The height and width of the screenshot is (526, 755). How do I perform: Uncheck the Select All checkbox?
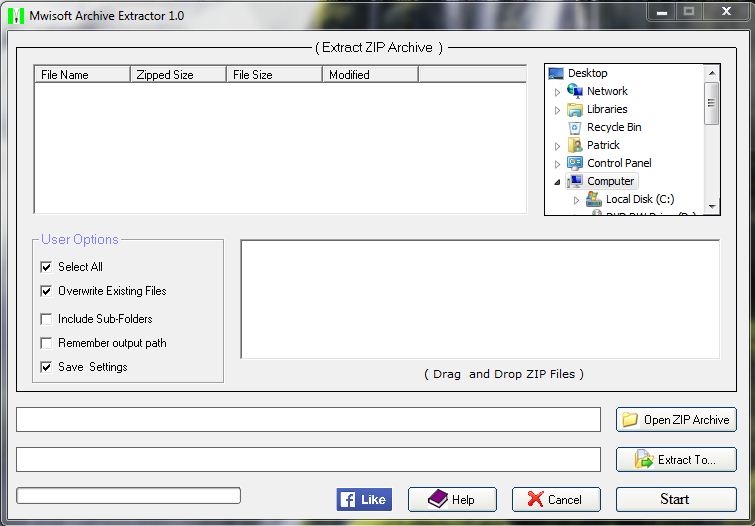(46, 267)
